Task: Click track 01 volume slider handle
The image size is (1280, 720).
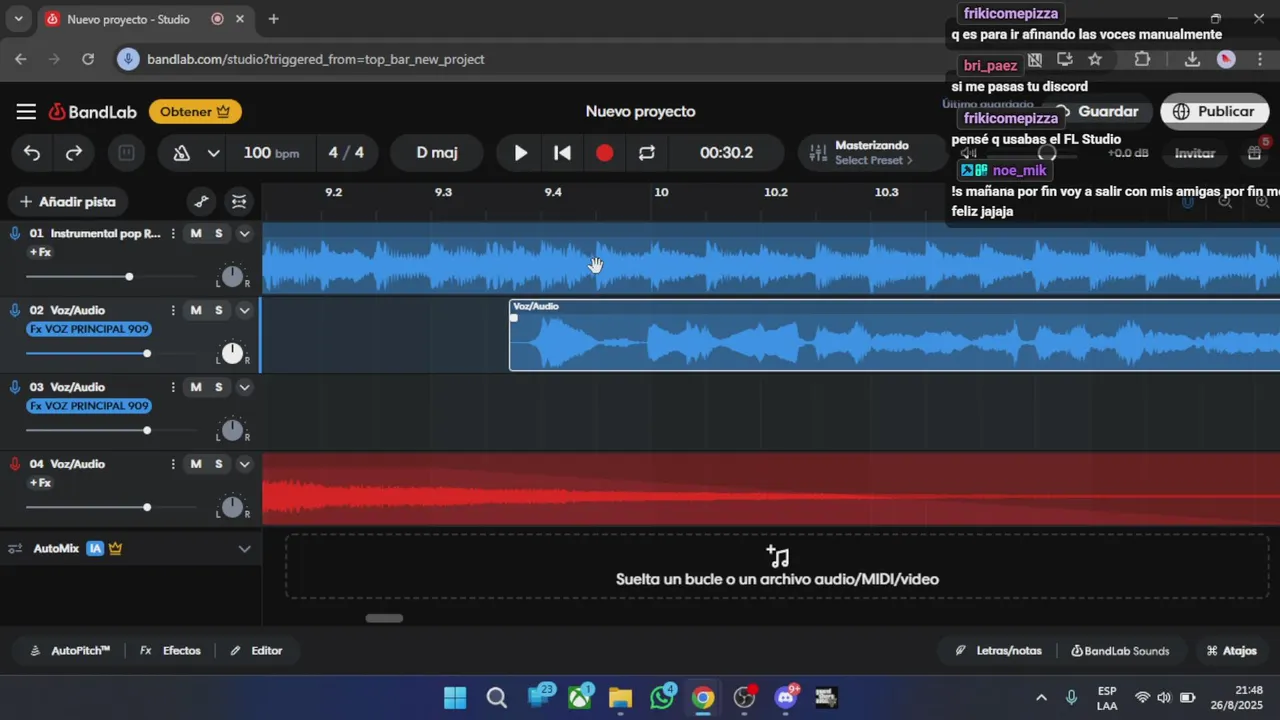Action: pyautogui.click(x=129, y=276)
